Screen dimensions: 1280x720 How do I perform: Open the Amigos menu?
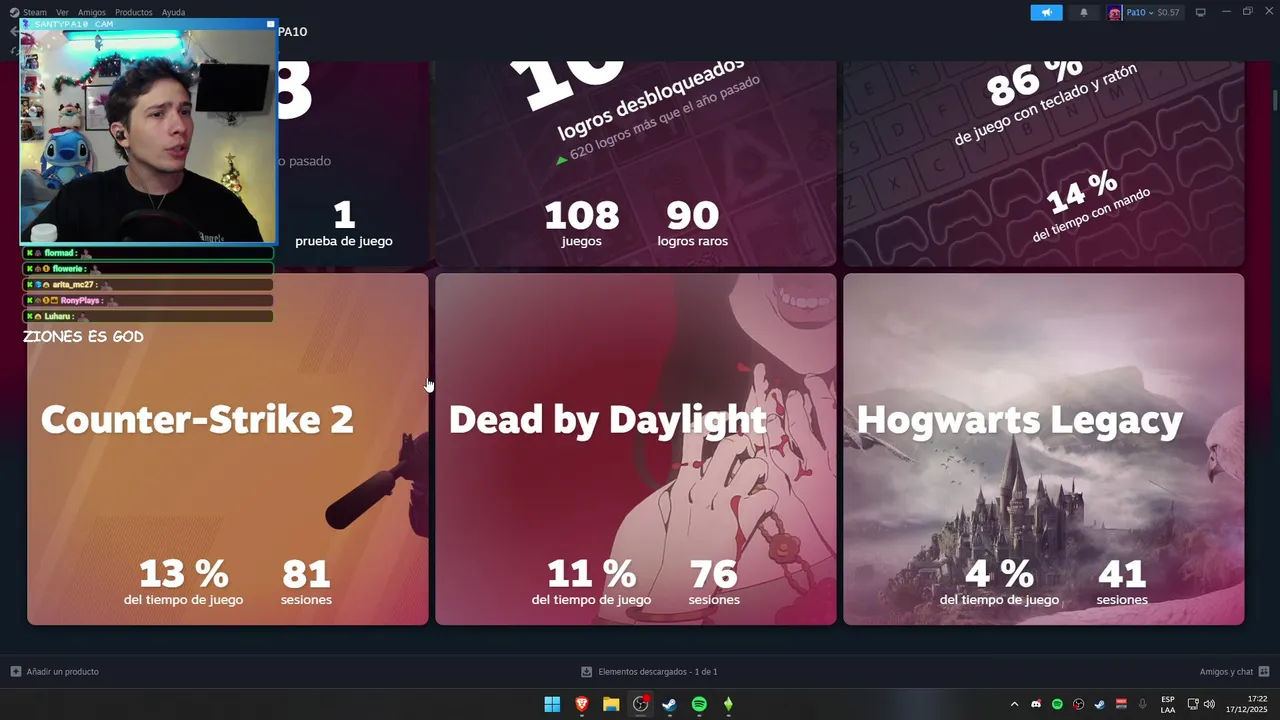[x=92, y=12]
